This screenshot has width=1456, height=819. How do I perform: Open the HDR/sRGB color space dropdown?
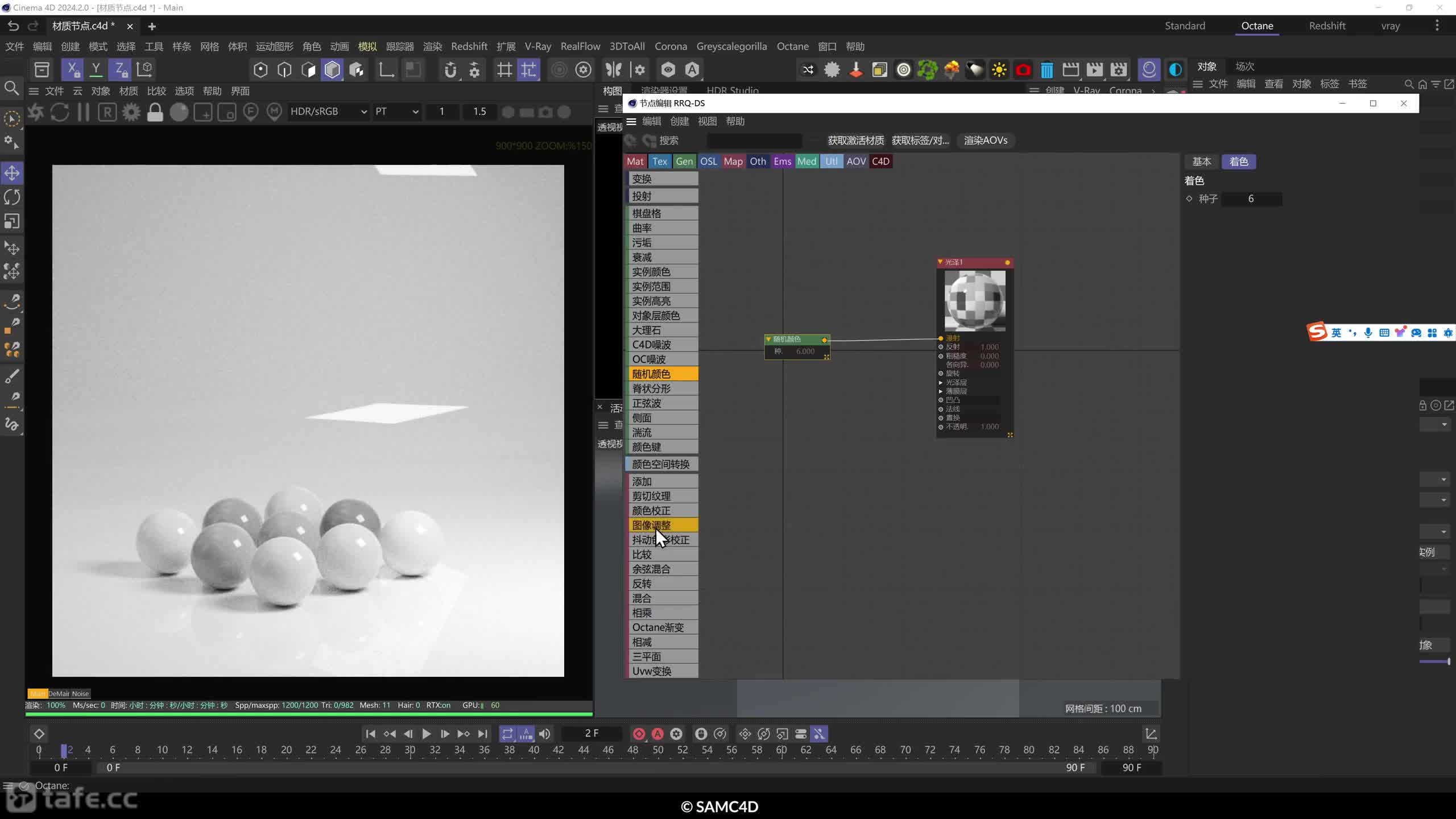[328, 111]
